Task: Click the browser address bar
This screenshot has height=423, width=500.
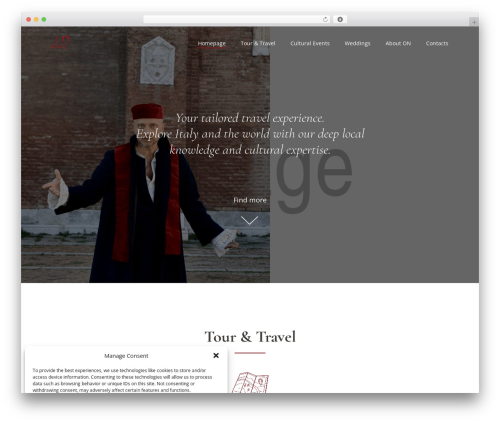Action: click(x=237, y=19)
